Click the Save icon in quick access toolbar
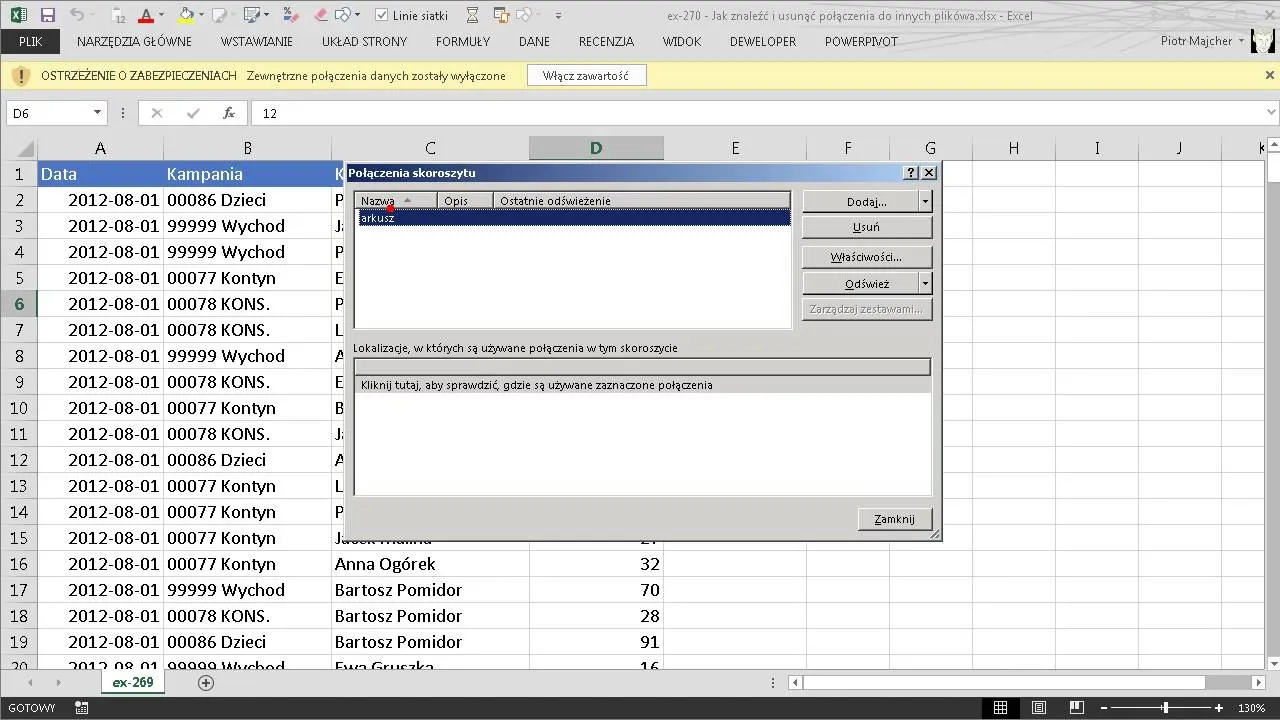The width and height of the screenshot is (1280, 720). coord(48,16)
